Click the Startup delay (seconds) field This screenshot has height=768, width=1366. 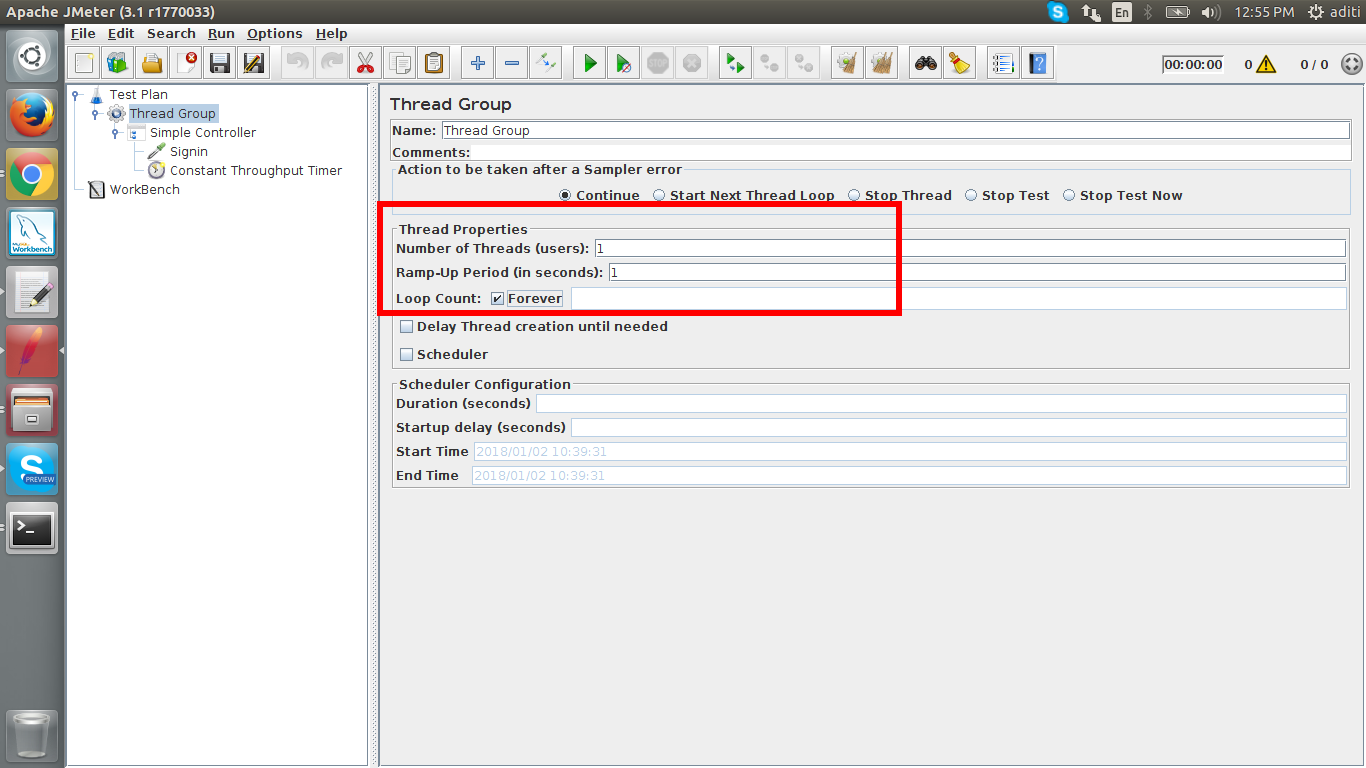959,427
